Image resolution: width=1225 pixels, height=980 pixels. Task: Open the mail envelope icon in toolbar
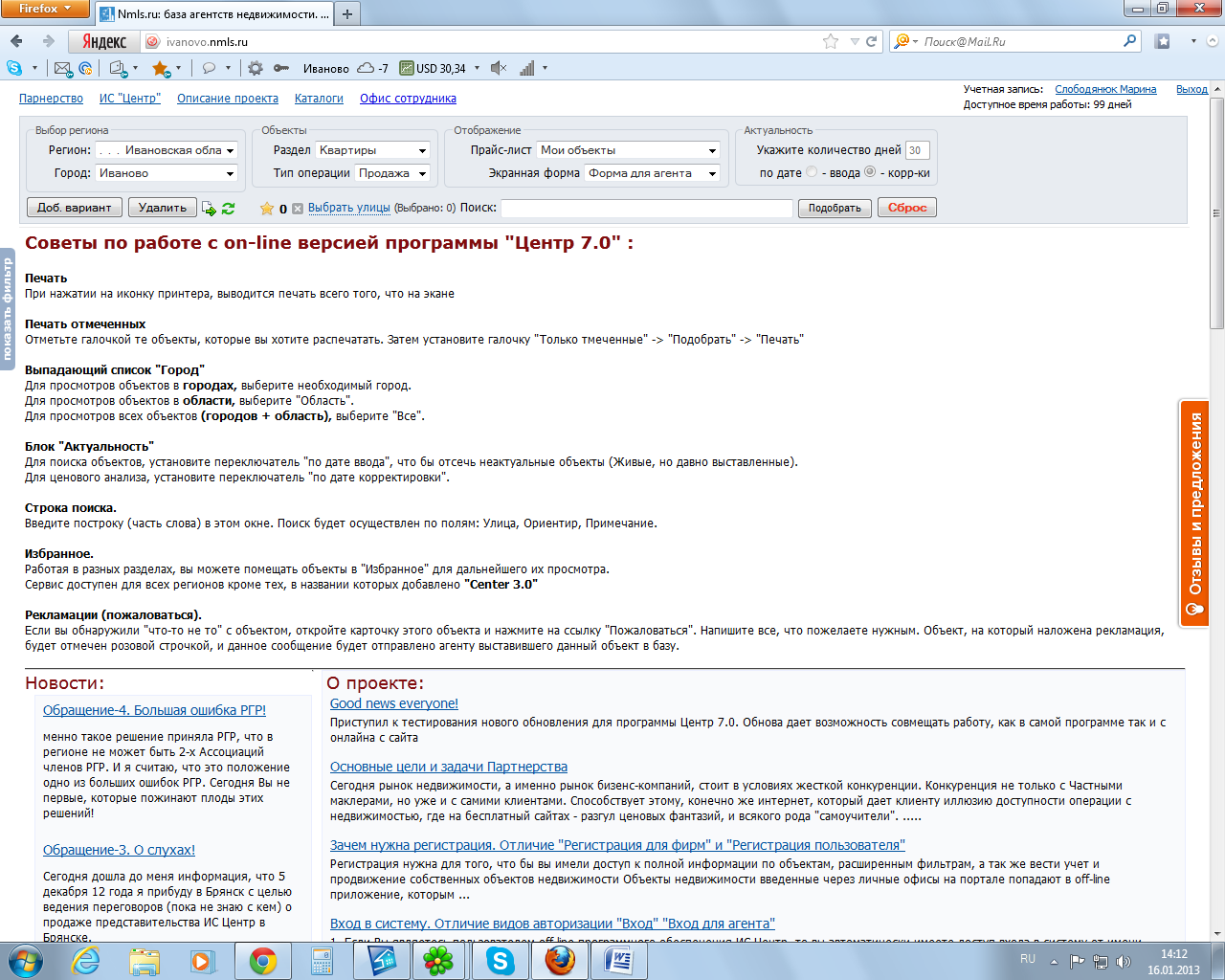[x=62, y=68]
